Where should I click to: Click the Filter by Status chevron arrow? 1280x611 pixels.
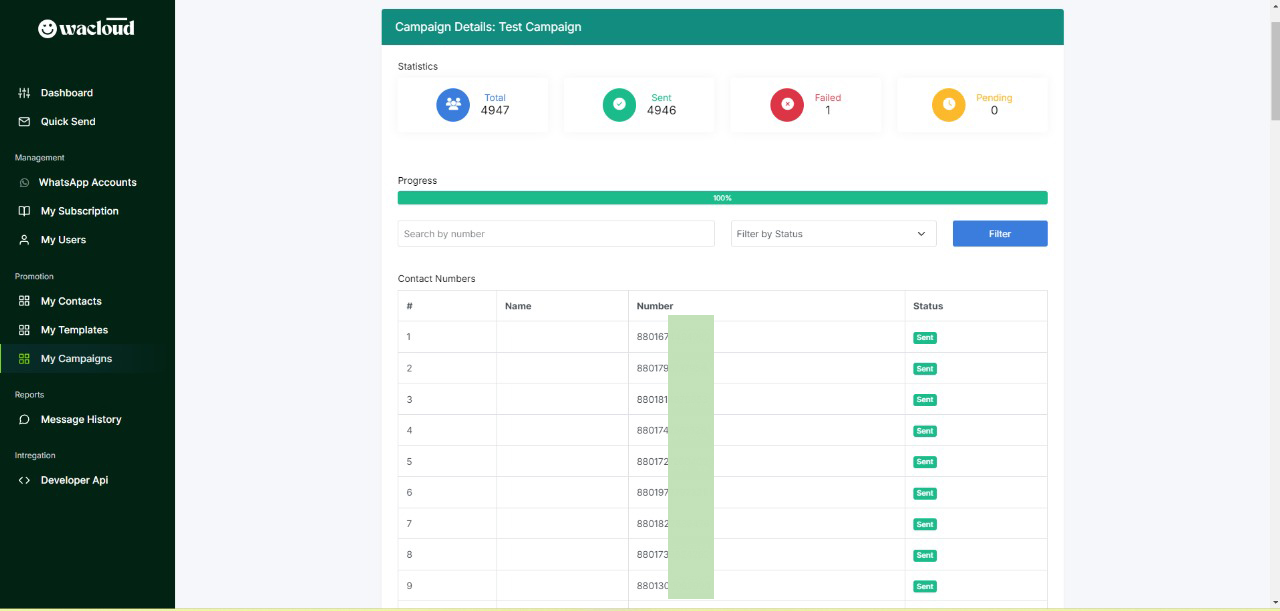(921, 234)
